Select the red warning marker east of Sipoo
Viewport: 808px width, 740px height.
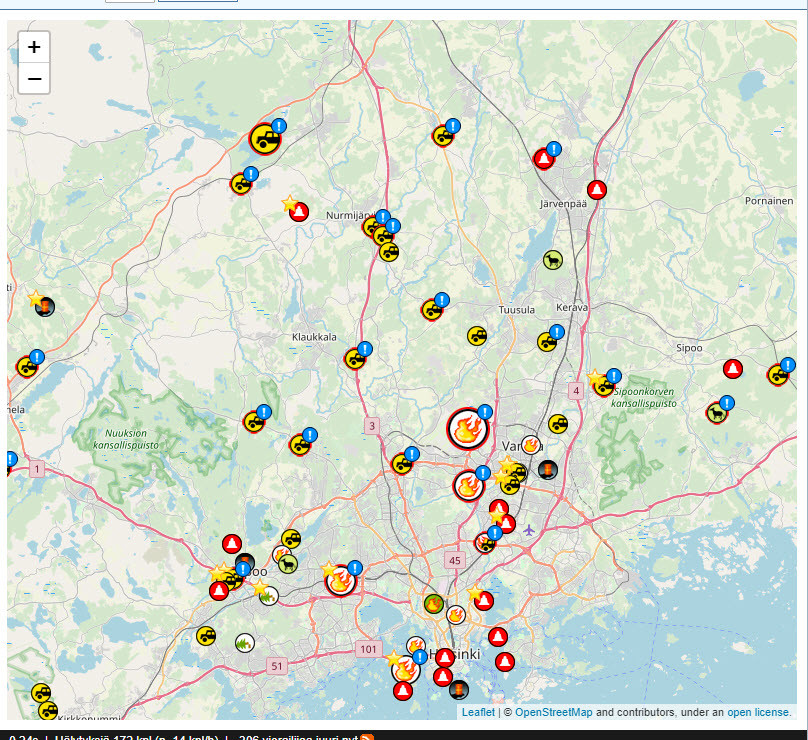click(x=733, y=369)
